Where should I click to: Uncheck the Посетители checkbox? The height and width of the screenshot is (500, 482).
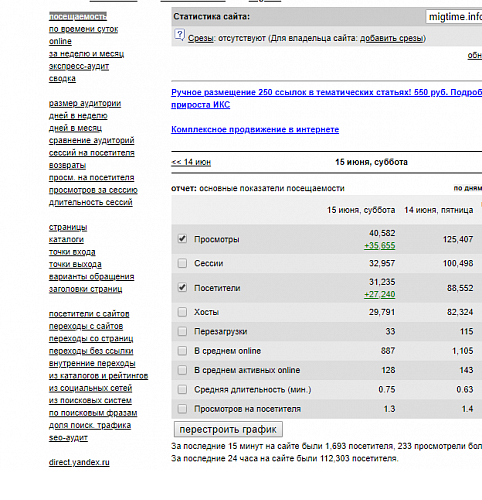click(x=182, y=287)
